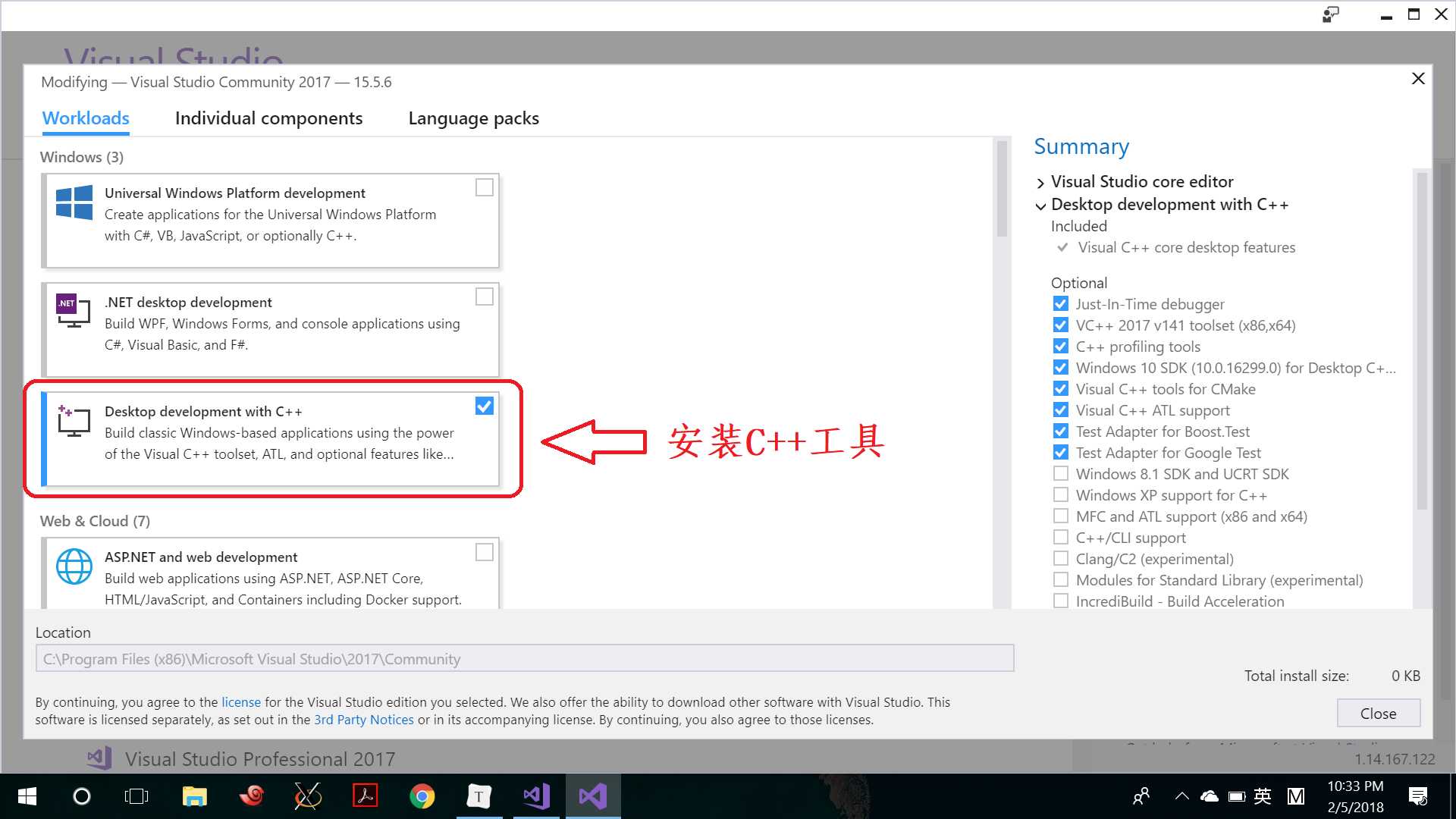Select the Individual components tab
Viewport: 1456px width, 819px height.
(268, 118)
